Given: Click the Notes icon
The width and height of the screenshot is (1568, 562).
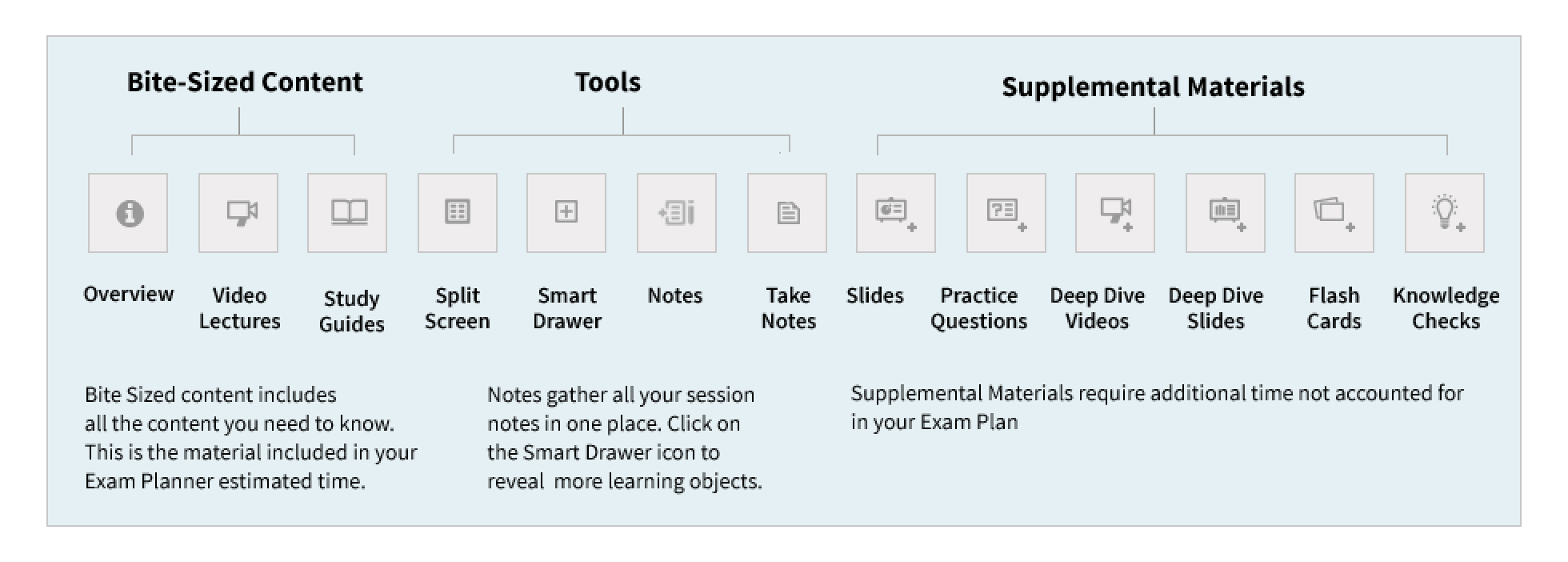Looking at the screenshot, I should pyautogui.click(x=677, y=213).
